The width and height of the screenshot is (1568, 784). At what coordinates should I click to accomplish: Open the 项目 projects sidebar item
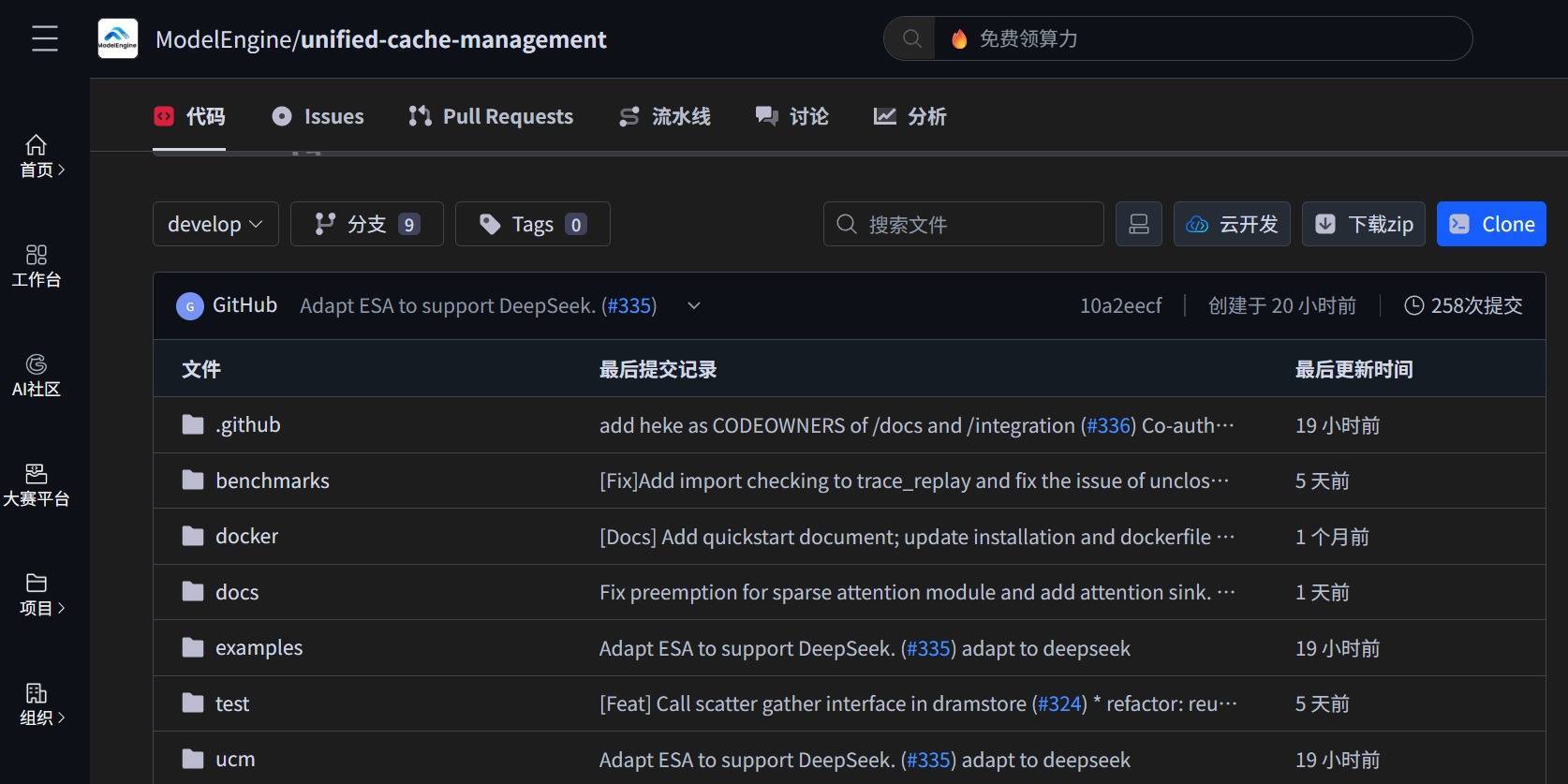coord(37,594)
